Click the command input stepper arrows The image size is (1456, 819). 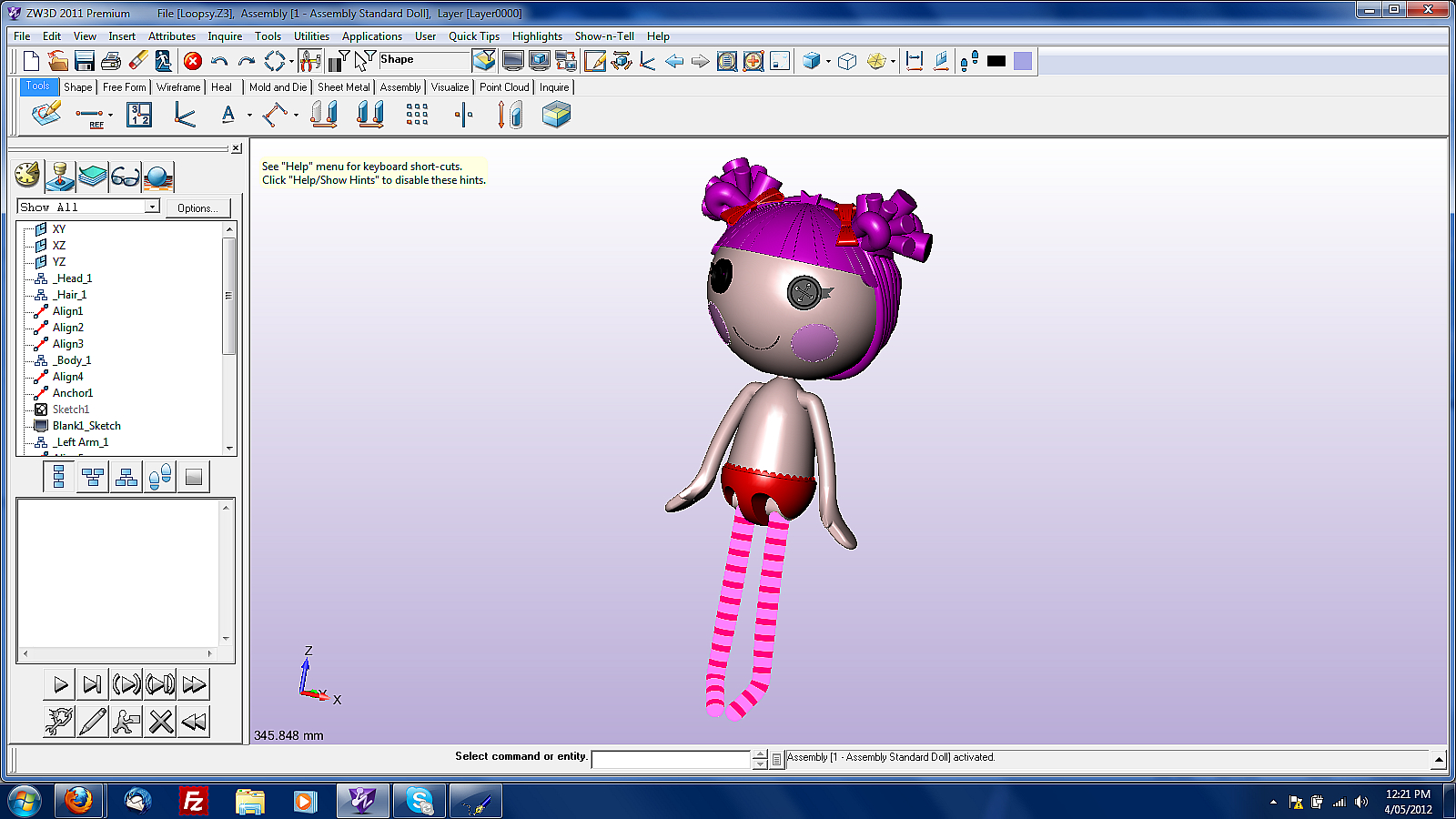[x=760, y=759]
